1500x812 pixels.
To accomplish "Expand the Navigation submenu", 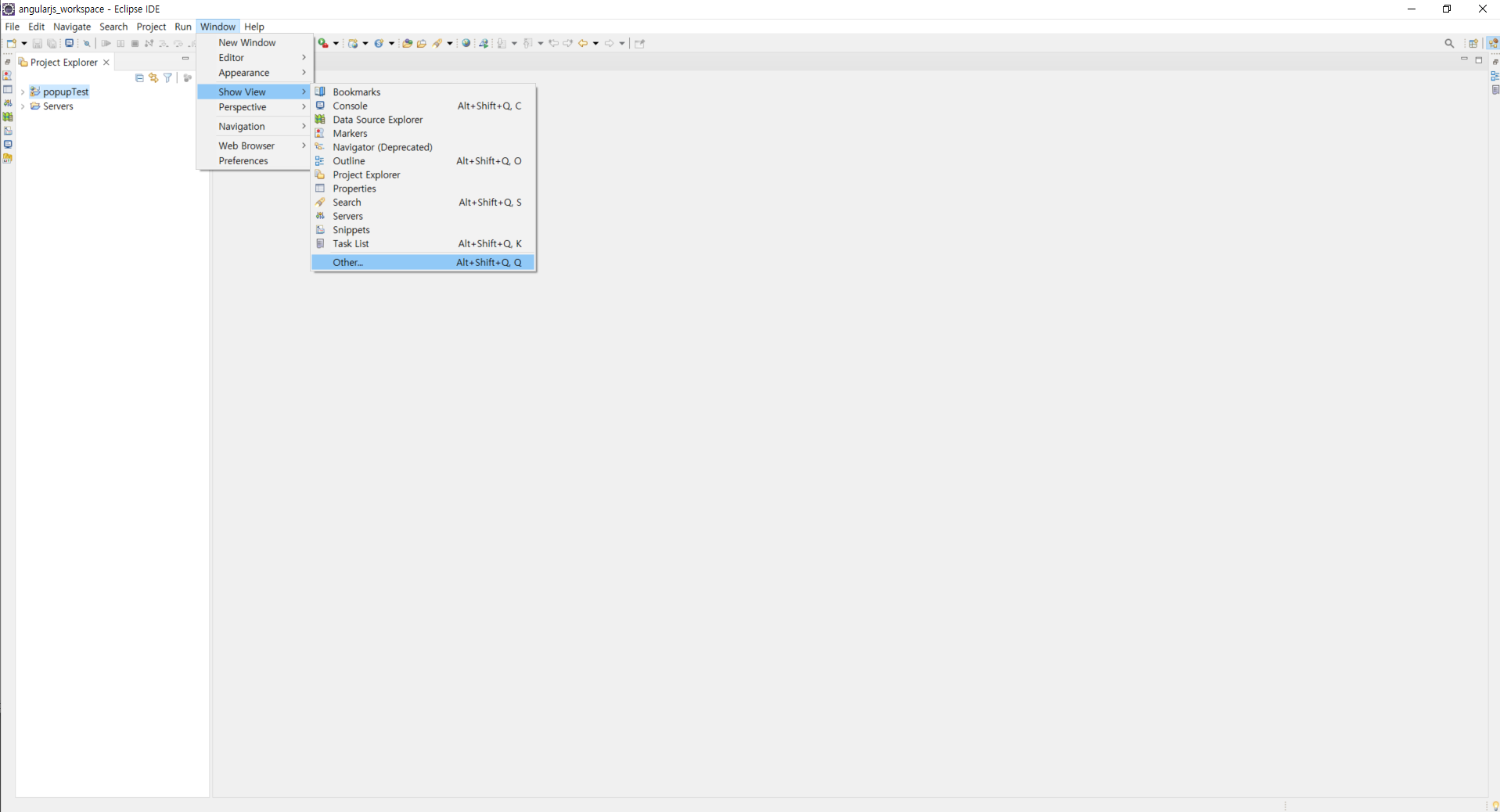I will click(255, 127).
